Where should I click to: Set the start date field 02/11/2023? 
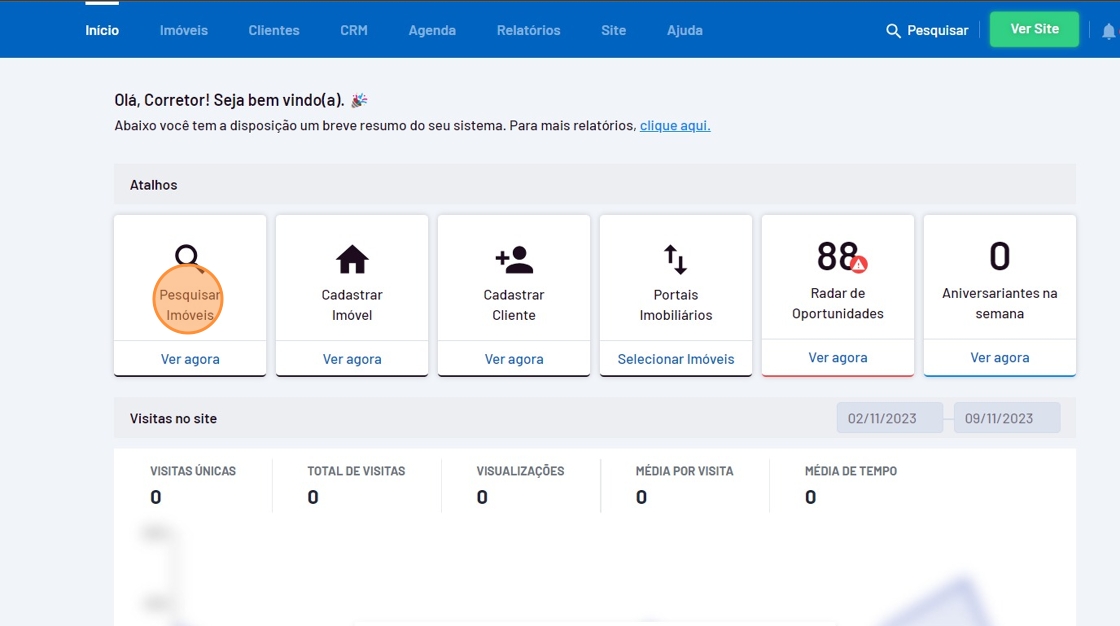pyautogui.click(x=889, y=418)
